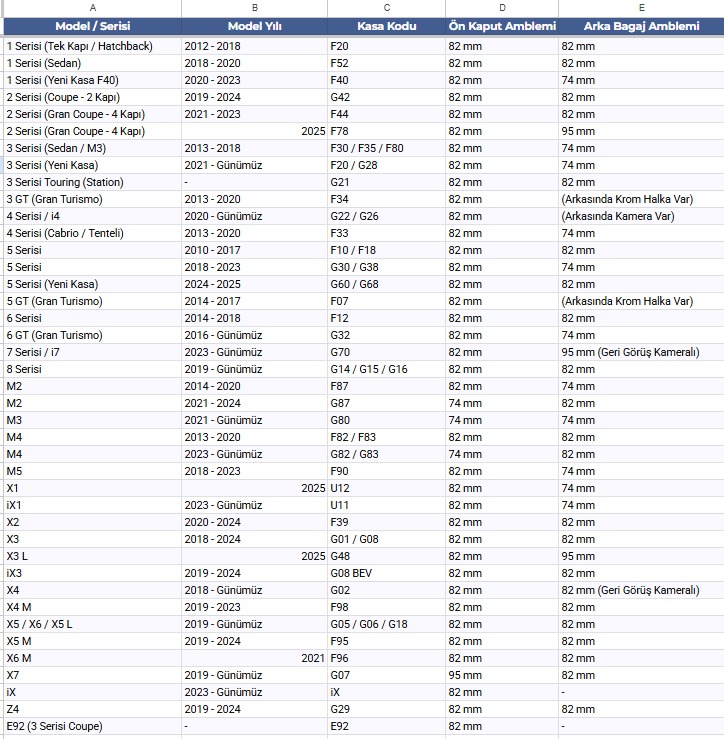The height and width of the screenshot is (739, 724).
Task: Select the G87 body code cell
Action: tap(387, 403)
